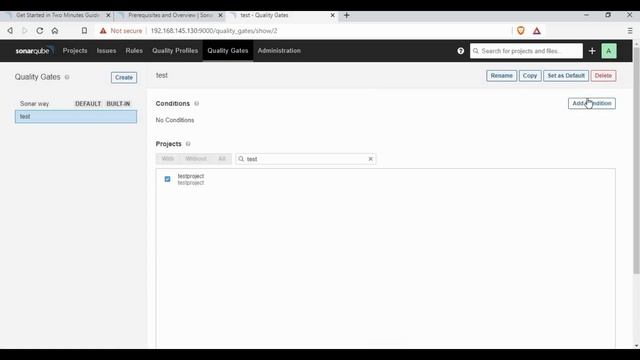Select the All filter

[x=222, y=159]
